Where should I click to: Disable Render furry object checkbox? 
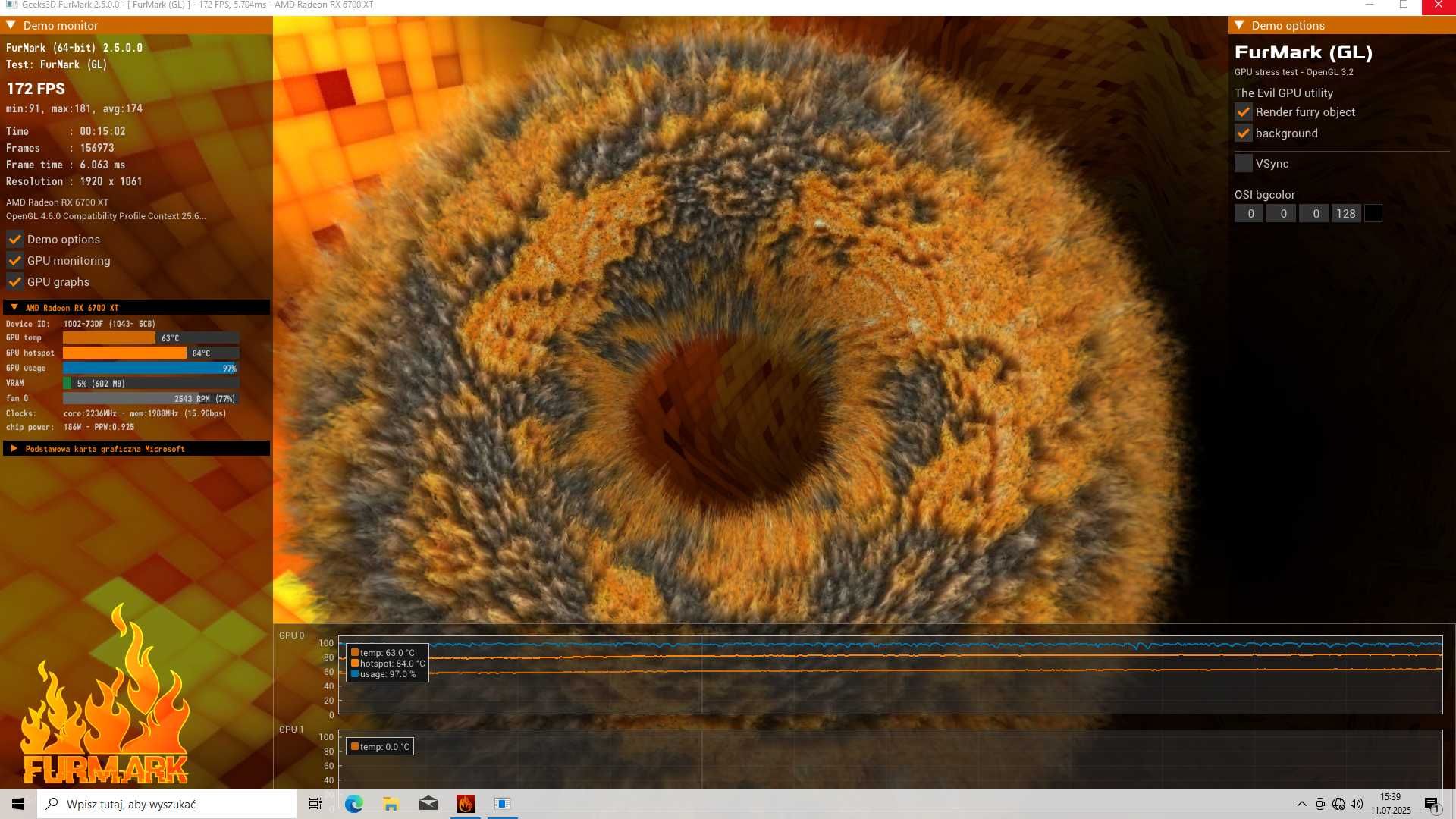pyautogui.click(x=1243, y=111)
